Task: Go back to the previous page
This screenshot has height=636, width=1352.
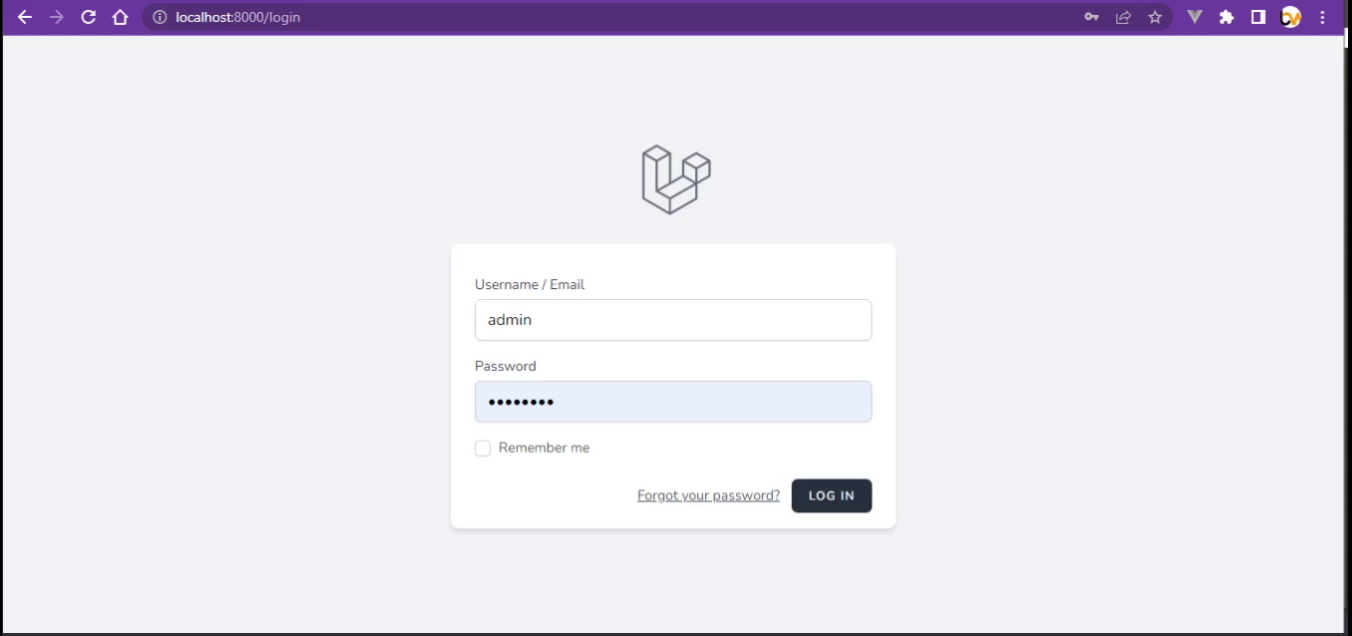Action: point(25,17)
